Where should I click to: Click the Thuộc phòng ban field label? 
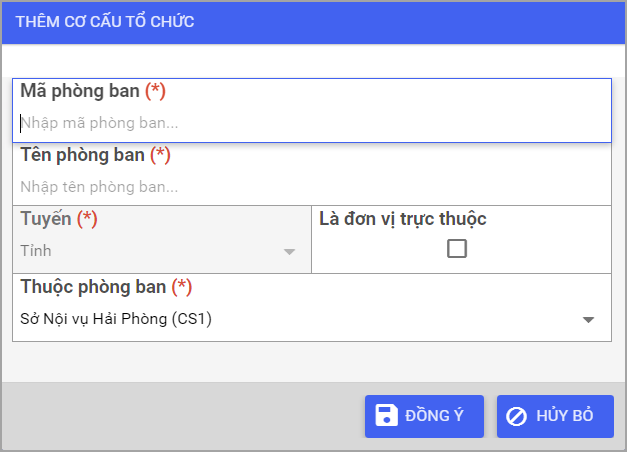coord(92,287)
